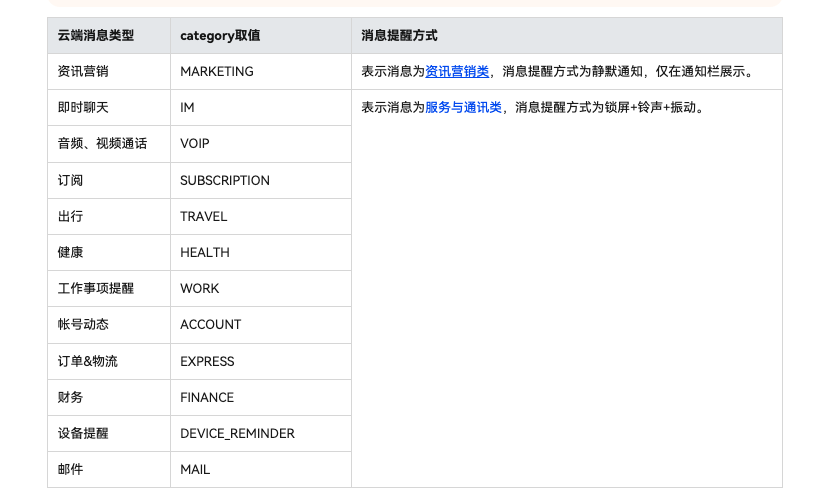The width and height of the screenshot is (818, 499).
Task: Select the 订阅 cell
Action: tap(109, 180)
